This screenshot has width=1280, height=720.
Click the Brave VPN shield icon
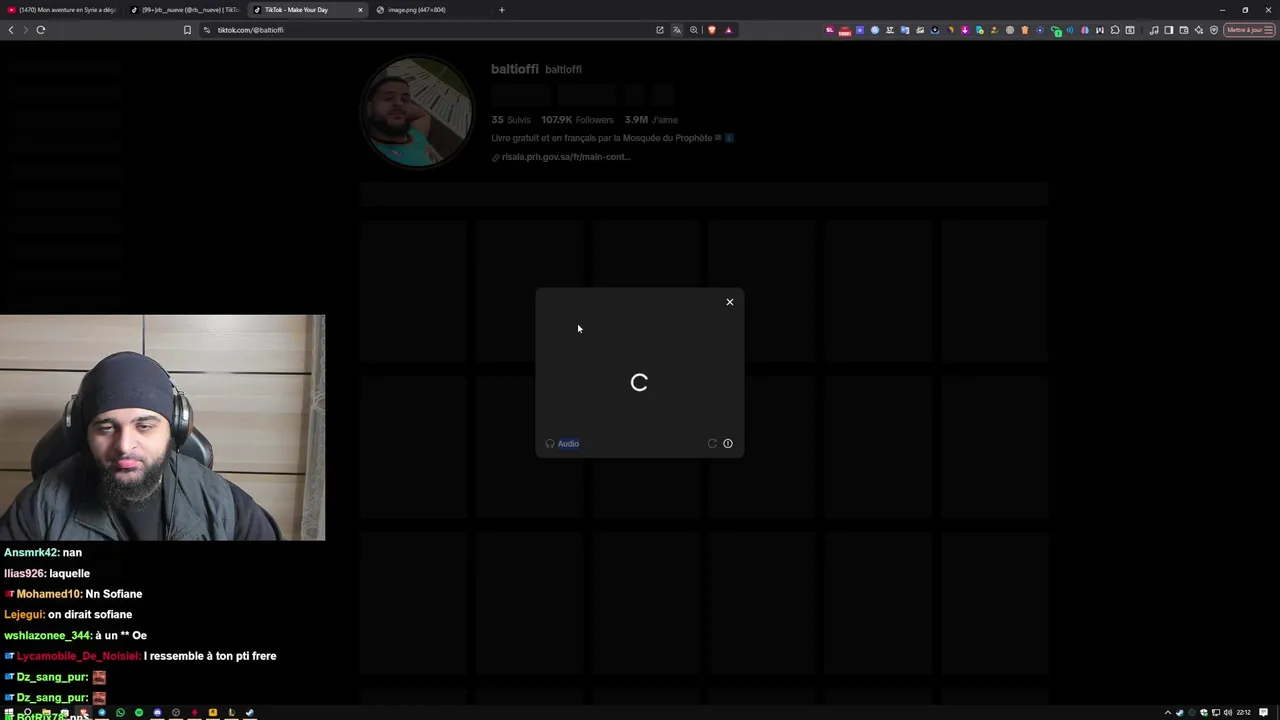coord(1214,30)
